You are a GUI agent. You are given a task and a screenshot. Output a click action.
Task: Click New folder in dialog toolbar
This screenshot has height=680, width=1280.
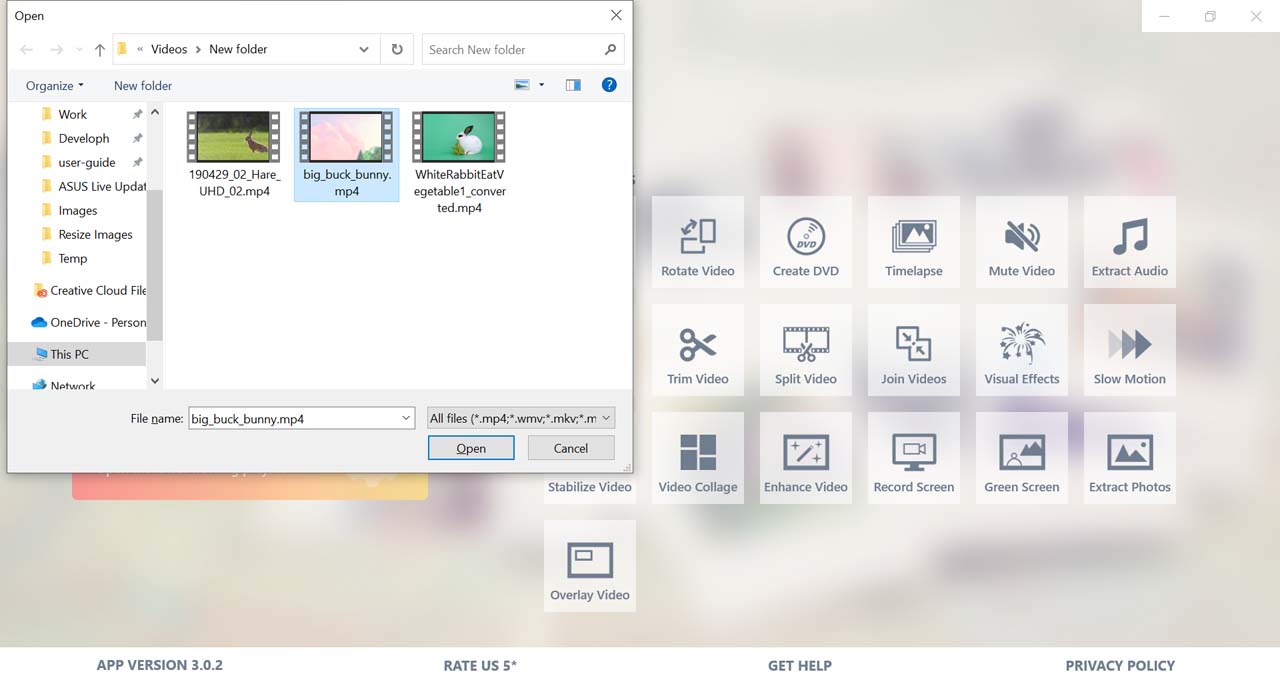143,85
